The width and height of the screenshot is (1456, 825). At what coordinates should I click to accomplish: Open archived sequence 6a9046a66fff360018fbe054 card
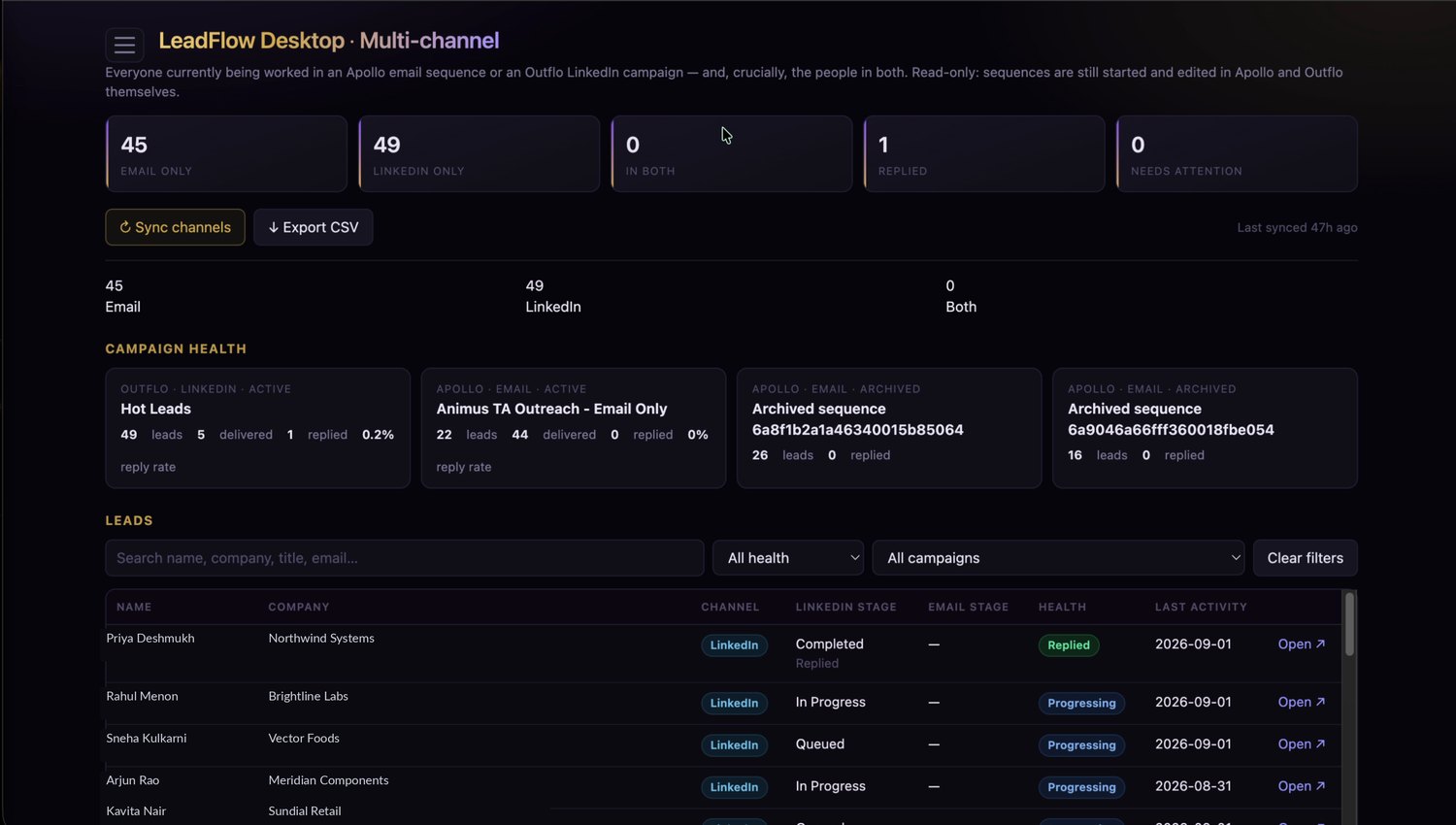[x=1205, y=428]
